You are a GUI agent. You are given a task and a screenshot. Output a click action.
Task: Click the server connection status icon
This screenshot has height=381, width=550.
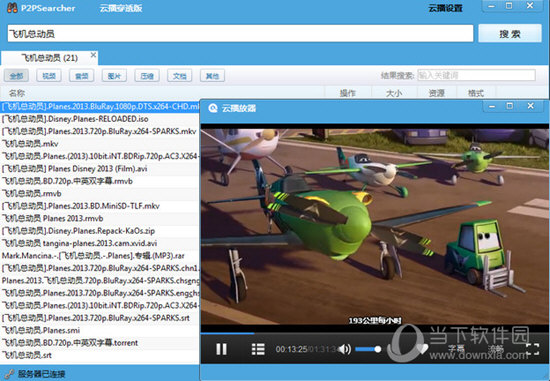click(x=9, y=374)
